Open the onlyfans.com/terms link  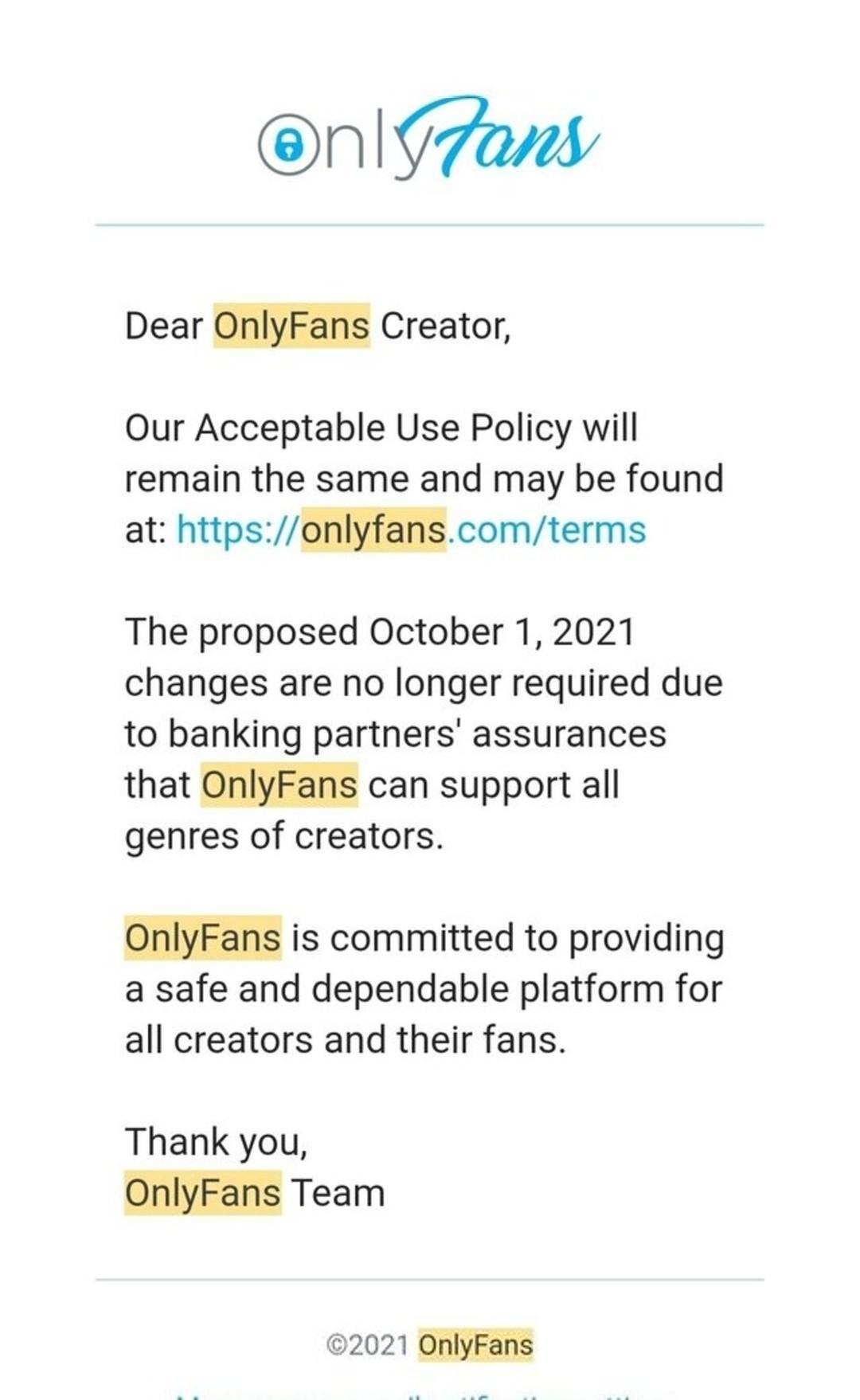[411, 530]
